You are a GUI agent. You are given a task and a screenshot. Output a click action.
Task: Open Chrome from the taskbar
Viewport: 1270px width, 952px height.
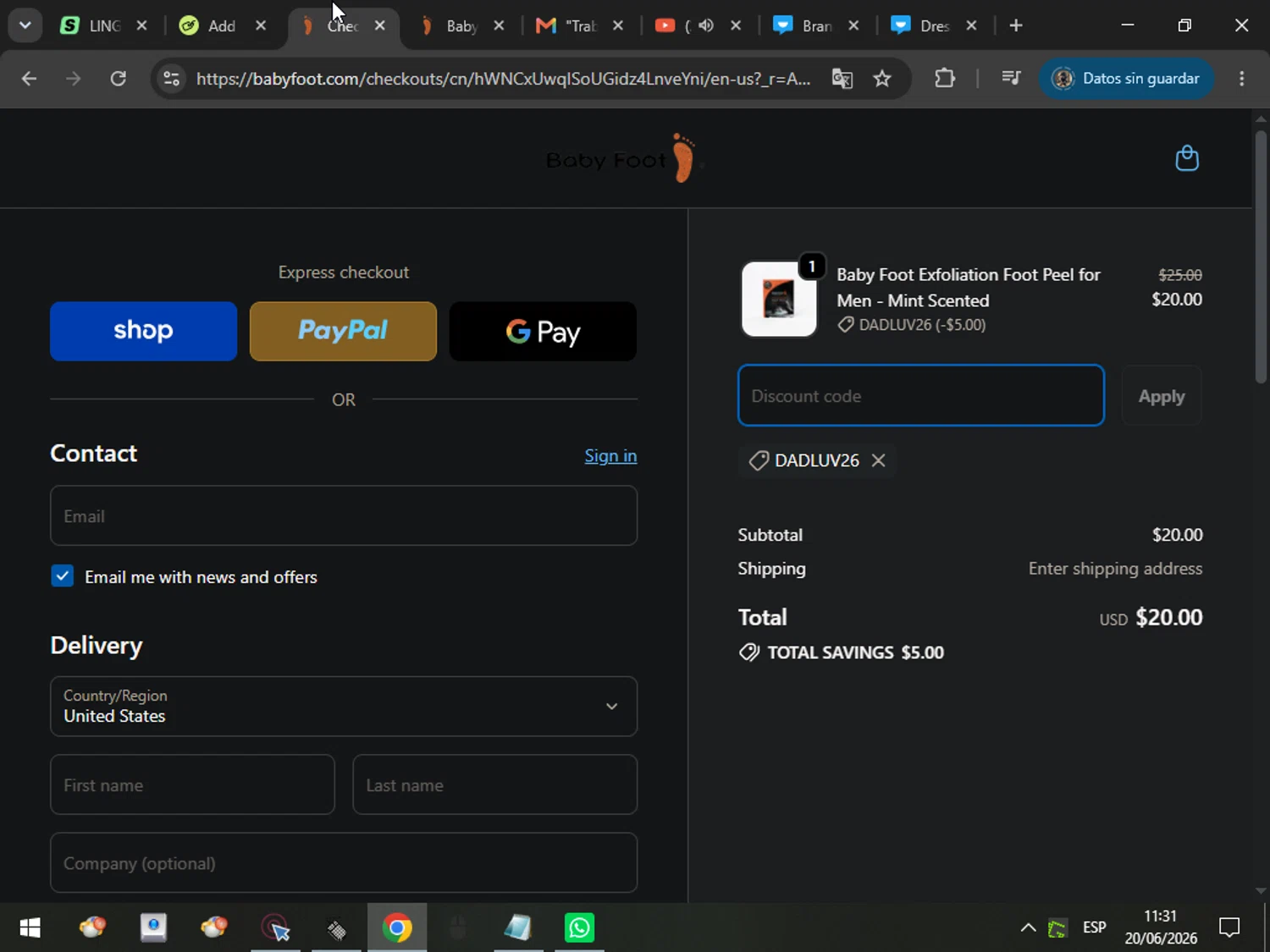pos(397,927)
